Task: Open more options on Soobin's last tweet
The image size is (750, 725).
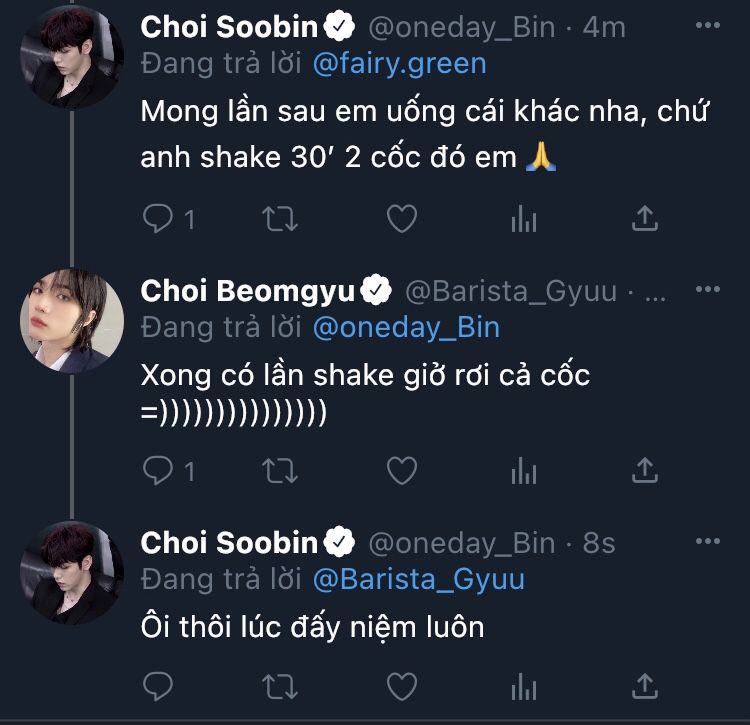Action: coord(707,541)
